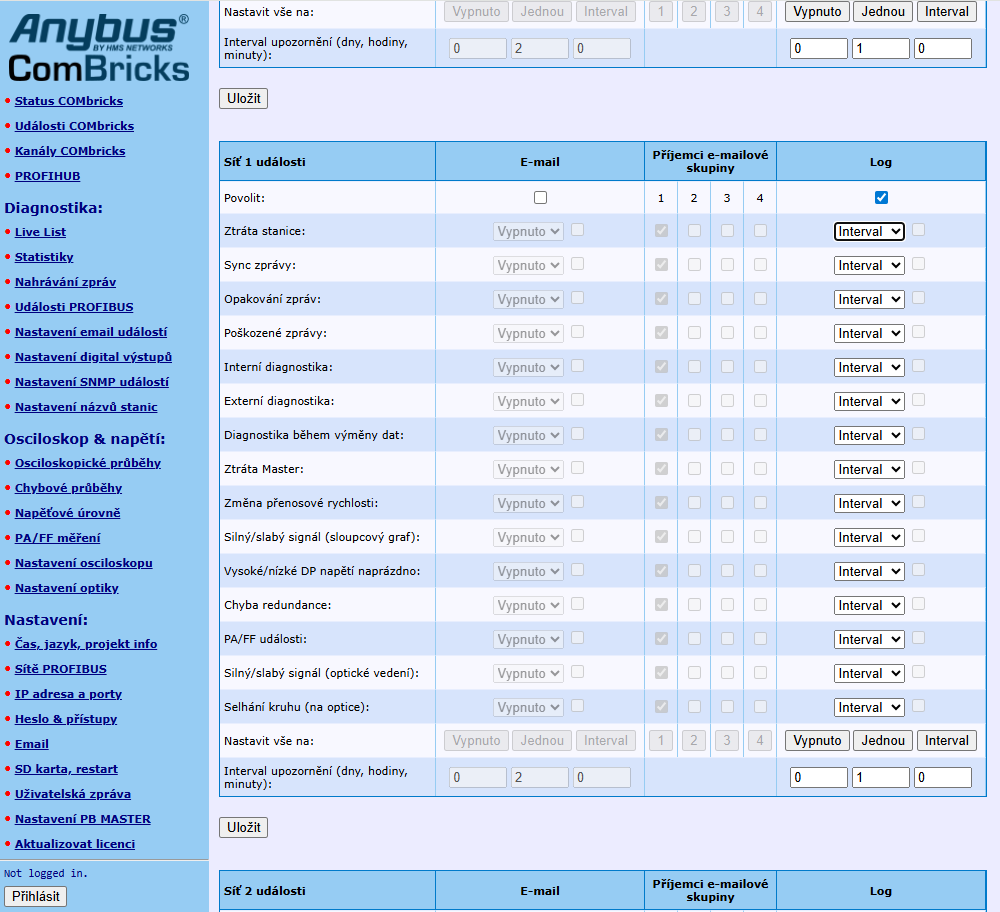Focus Síť 1 Log interval hours field
Viewport: 1000px width, 912px height.
[x=880, y=777]
